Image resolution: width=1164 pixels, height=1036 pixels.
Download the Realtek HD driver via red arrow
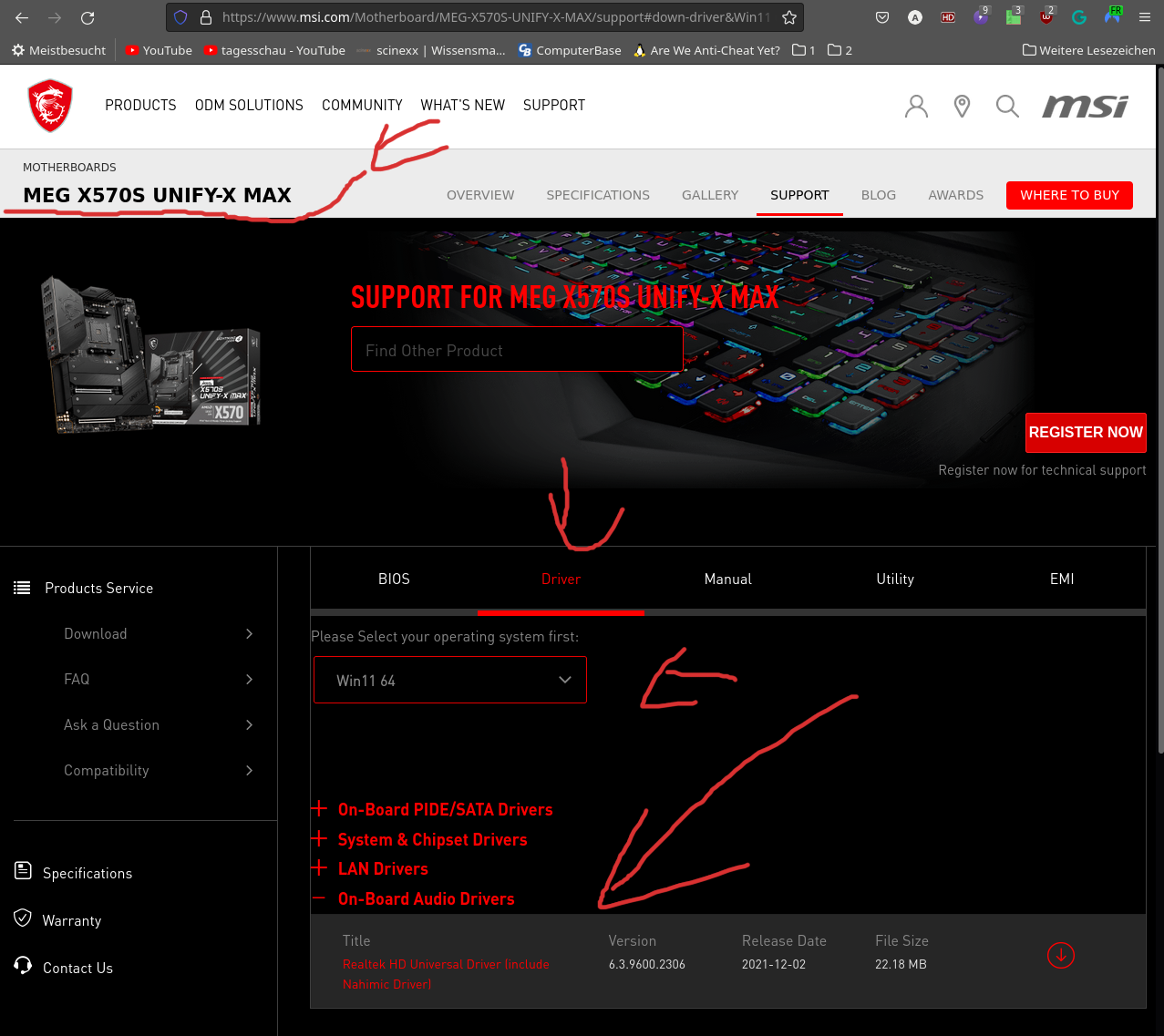1060,956
